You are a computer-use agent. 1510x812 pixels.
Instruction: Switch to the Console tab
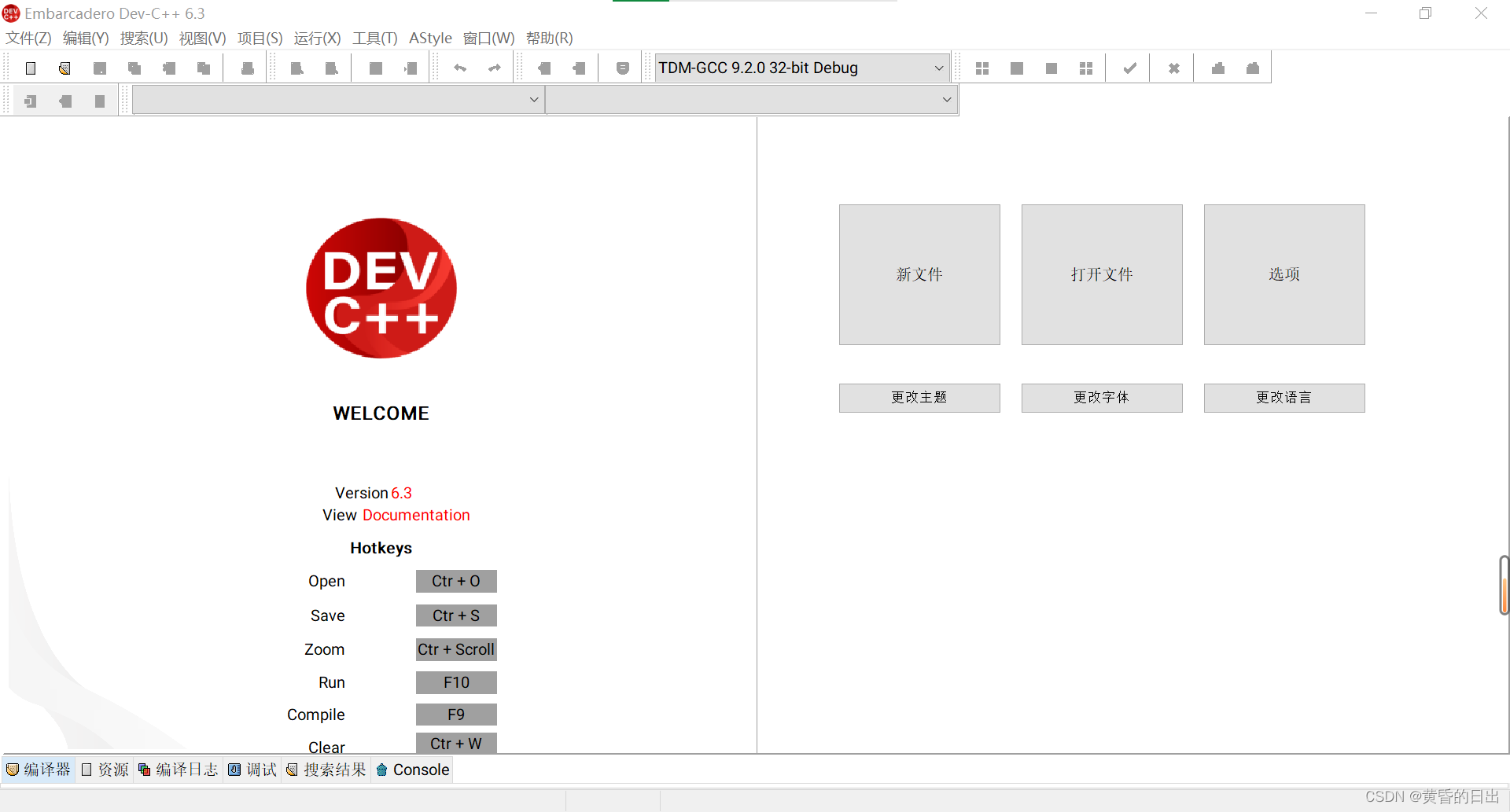[x=413, y=770]
